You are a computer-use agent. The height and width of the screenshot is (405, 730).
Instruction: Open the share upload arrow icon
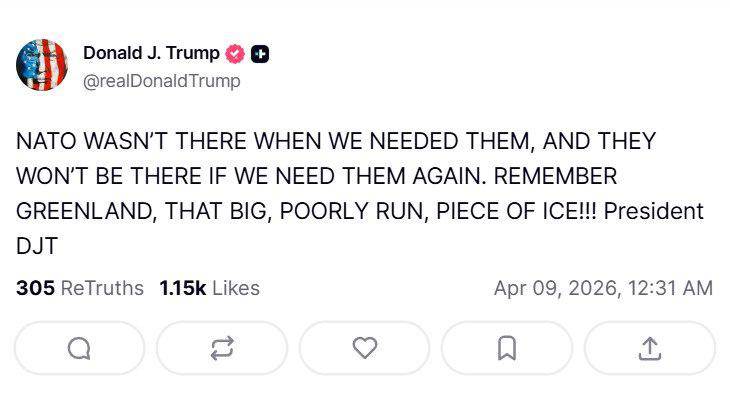coord(649,347)
